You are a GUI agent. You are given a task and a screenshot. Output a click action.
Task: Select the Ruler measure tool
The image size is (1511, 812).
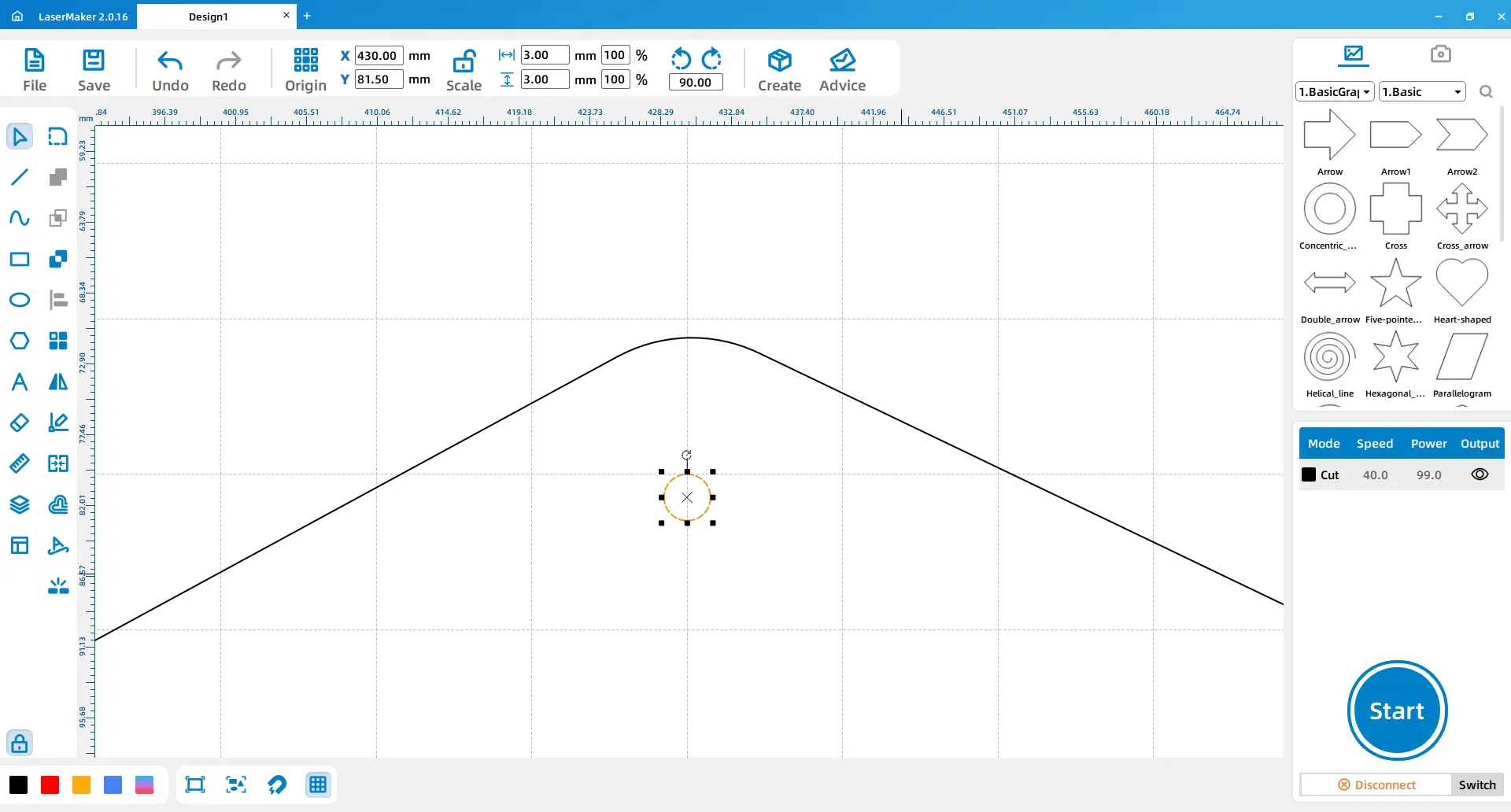20,463
